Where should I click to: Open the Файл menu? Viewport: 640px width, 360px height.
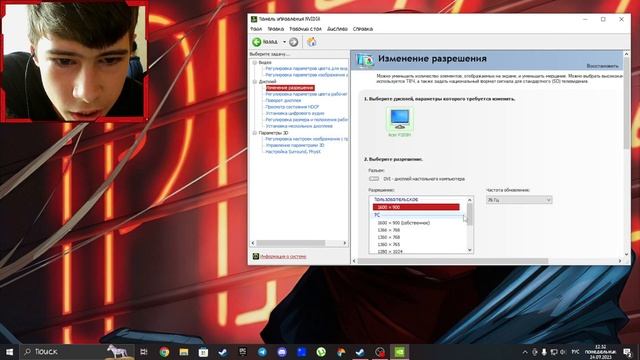pyautogui.click(x=256, y=29)
